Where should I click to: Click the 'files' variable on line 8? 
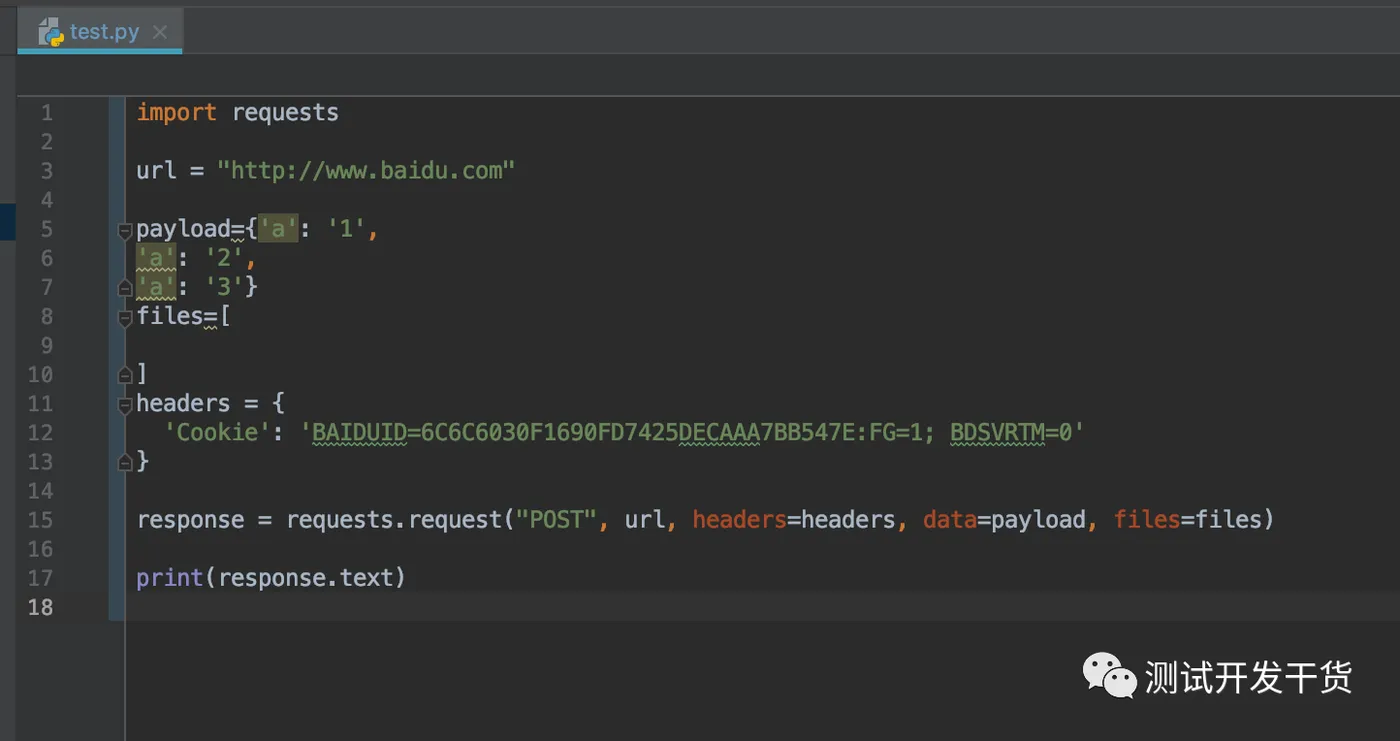click(170, 316)
